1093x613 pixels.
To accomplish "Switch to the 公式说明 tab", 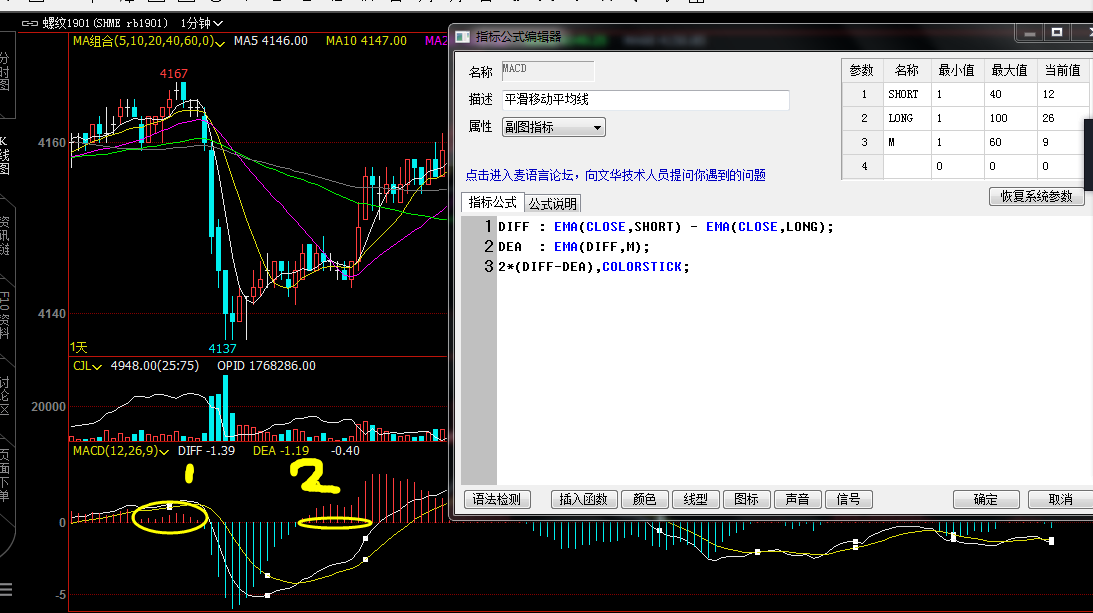I will [x=553, y=204].
